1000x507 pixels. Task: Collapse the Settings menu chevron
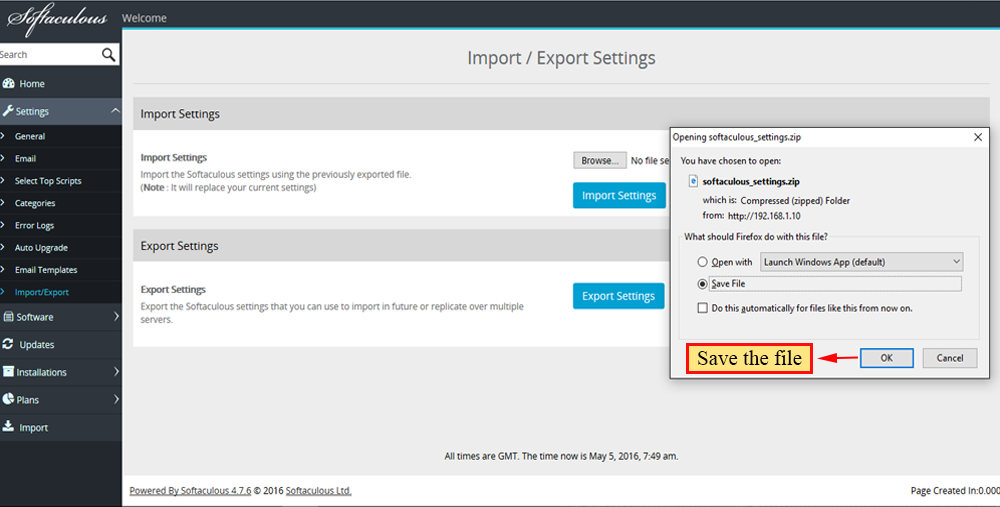tap(115, 111)
